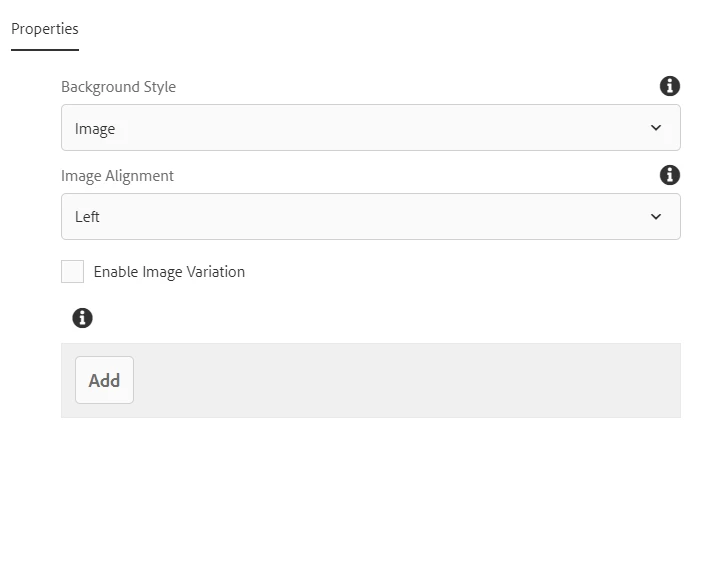Viewport: 718px width, 582px height.
Task: Click the selected 'Image' value in dropdown
Action: (x=95, y=129)
